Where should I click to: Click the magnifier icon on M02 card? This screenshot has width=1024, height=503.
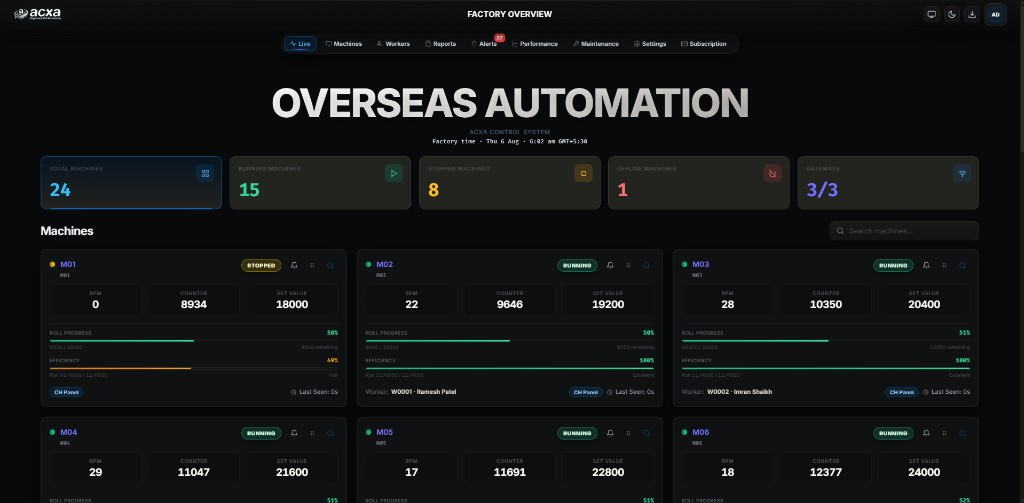click(x=647, y=265)
